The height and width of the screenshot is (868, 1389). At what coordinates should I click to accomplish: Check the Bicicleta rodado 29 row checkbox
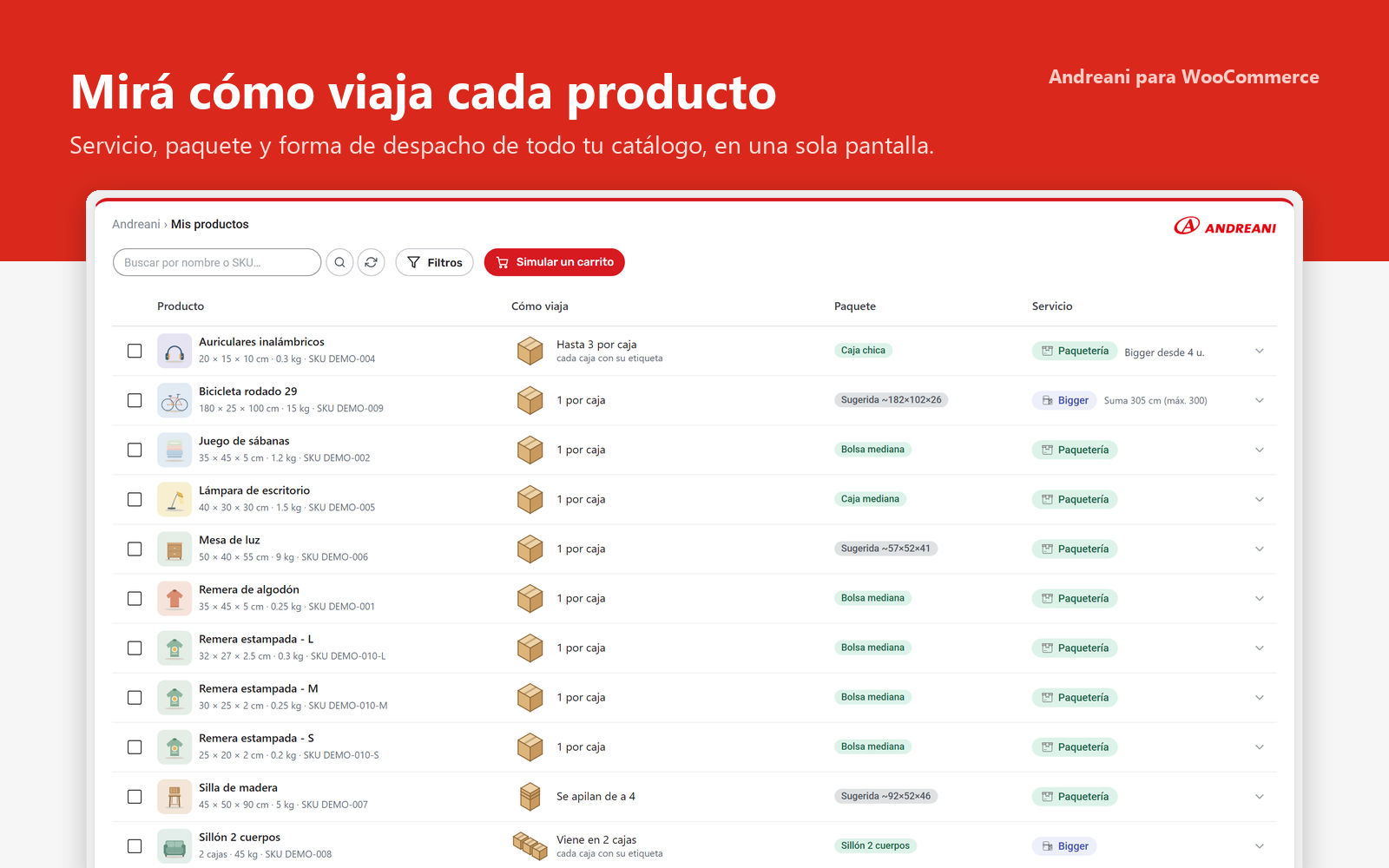(x=135, y=400)
